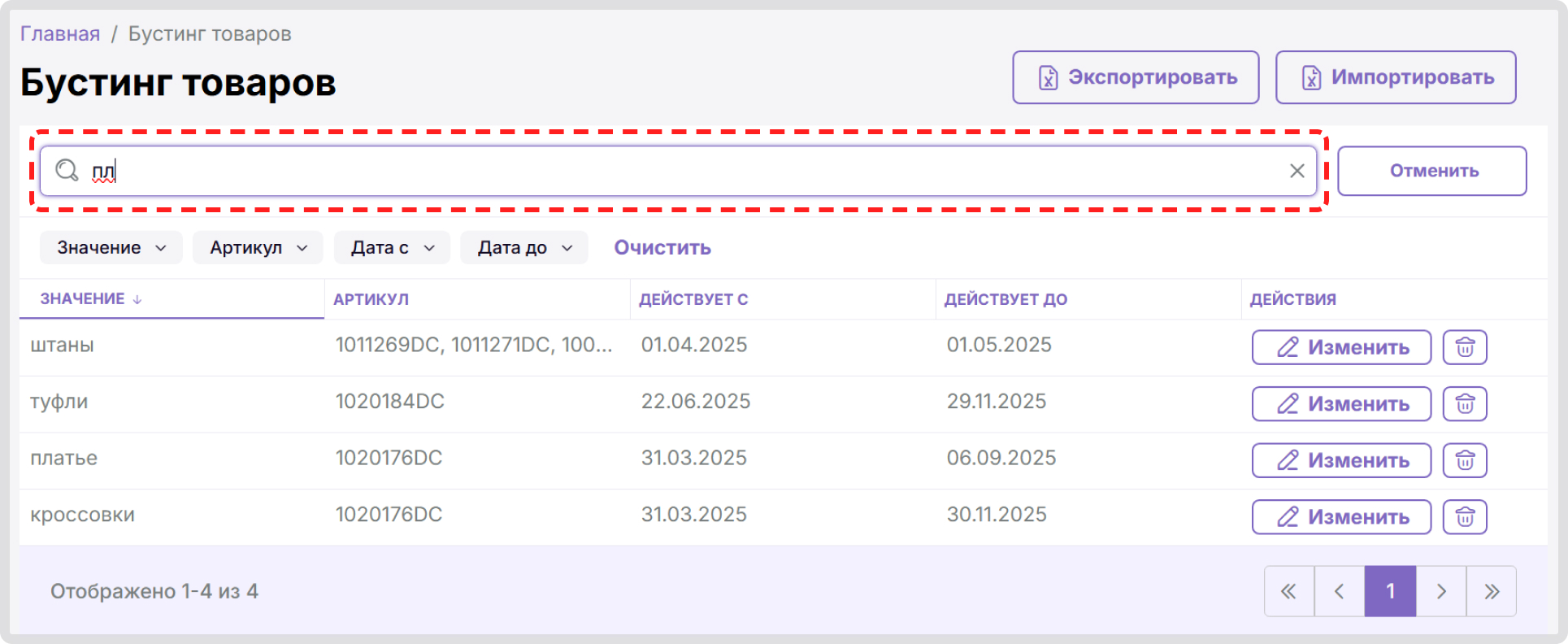Expand the Дата до filter dropdown
1568x644 pixels.
pos(524,248)
